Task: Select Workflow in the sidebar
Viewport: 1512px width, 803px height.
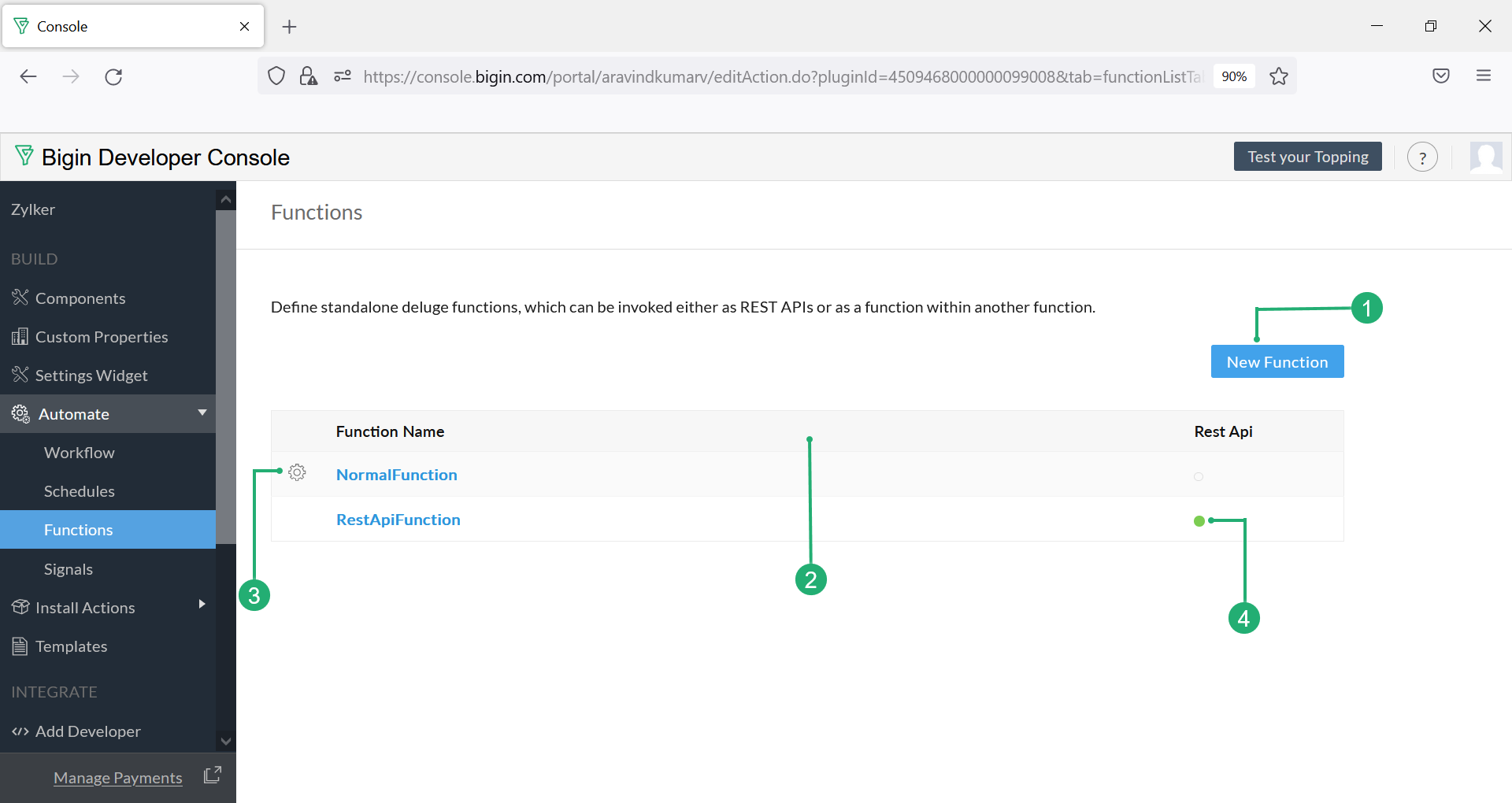Action: 79,452
